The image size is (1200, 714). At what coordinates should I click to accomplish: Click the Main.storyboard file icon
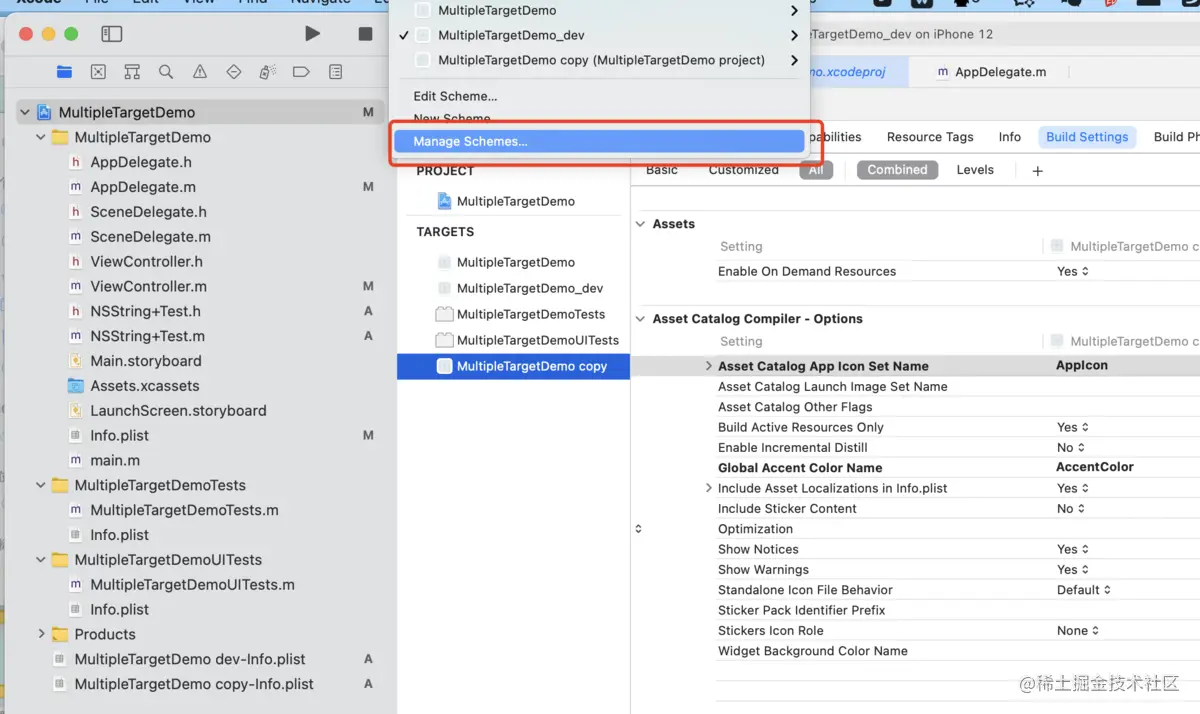click(75, 361)
